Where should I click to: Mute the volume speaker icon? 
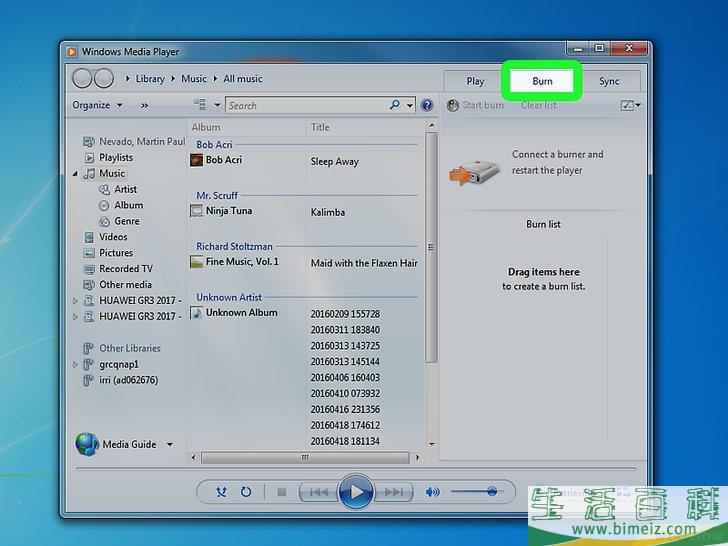pos(432,492)
